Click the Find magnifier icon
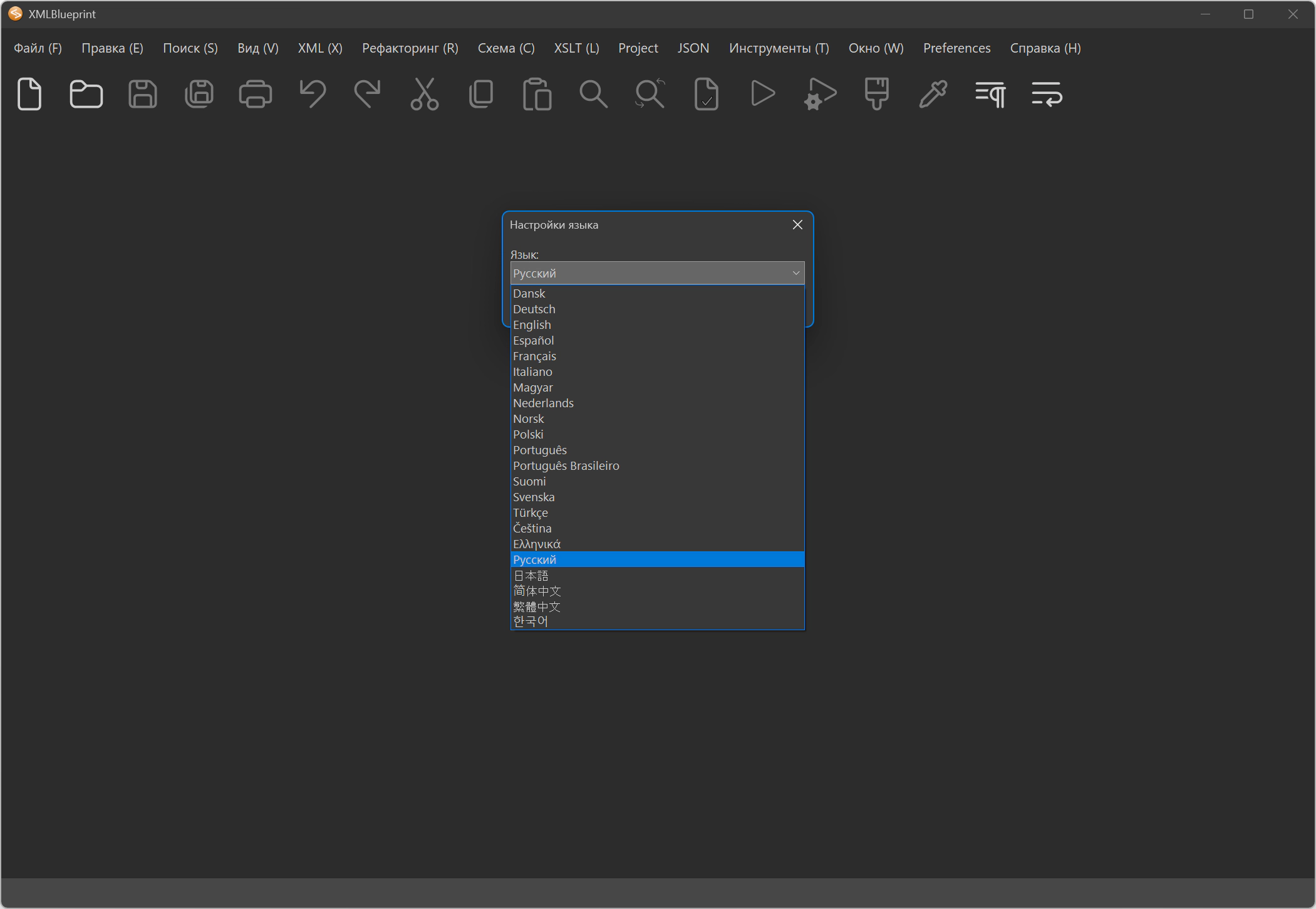This screenshot has height=909, width=1316. (x=594, y=94)
